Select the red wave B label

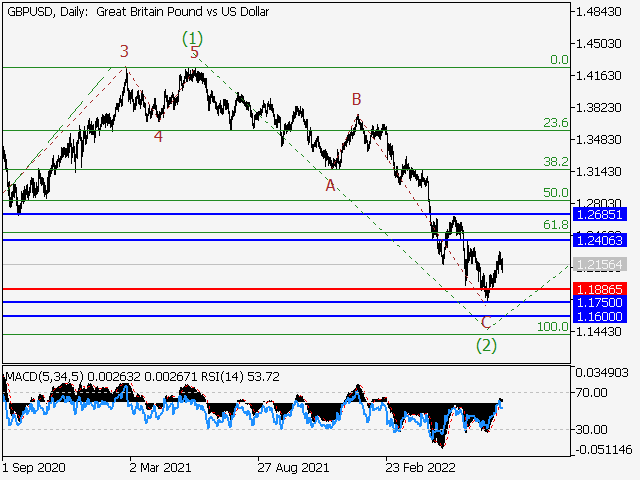(357, 99)
